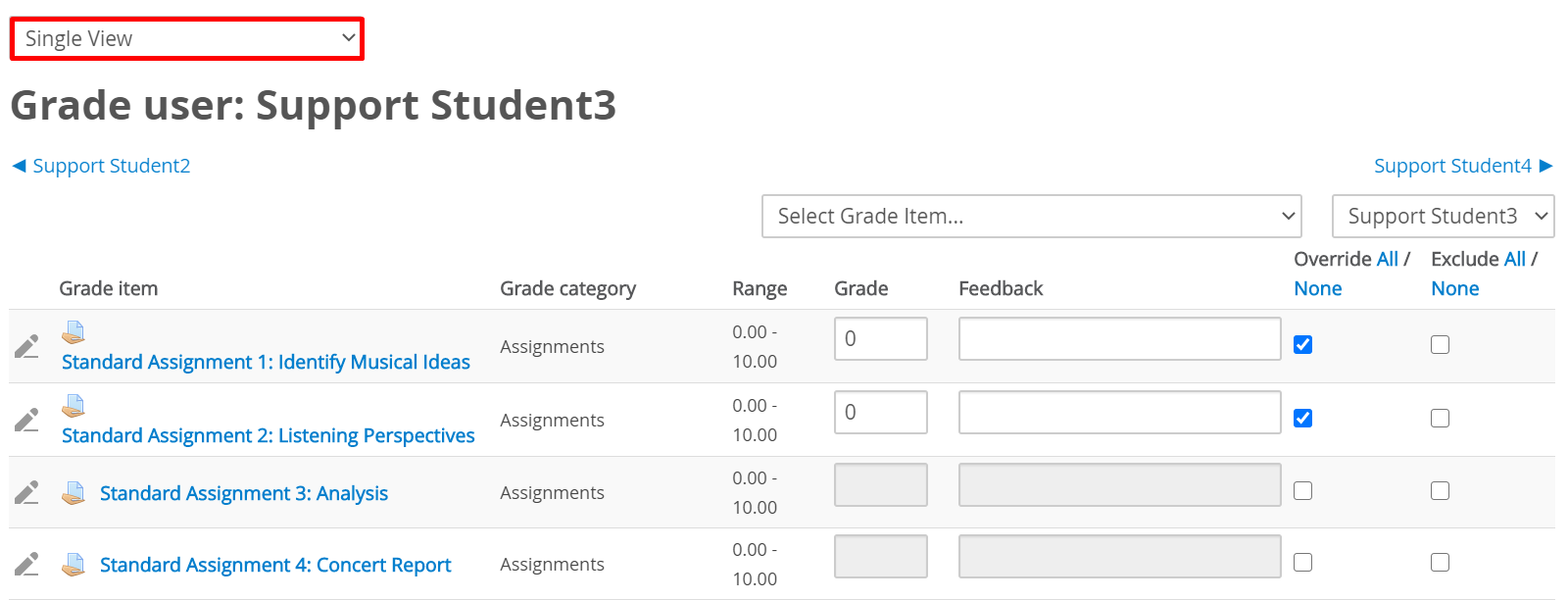
Task: Uncheck override for Standard Assignment 1
Action: click(x=1302, y=344)
